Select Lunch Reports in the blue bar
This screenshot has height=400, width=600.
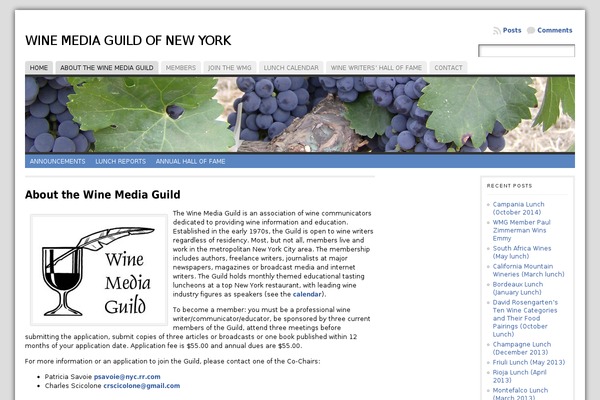pos(121,161)
